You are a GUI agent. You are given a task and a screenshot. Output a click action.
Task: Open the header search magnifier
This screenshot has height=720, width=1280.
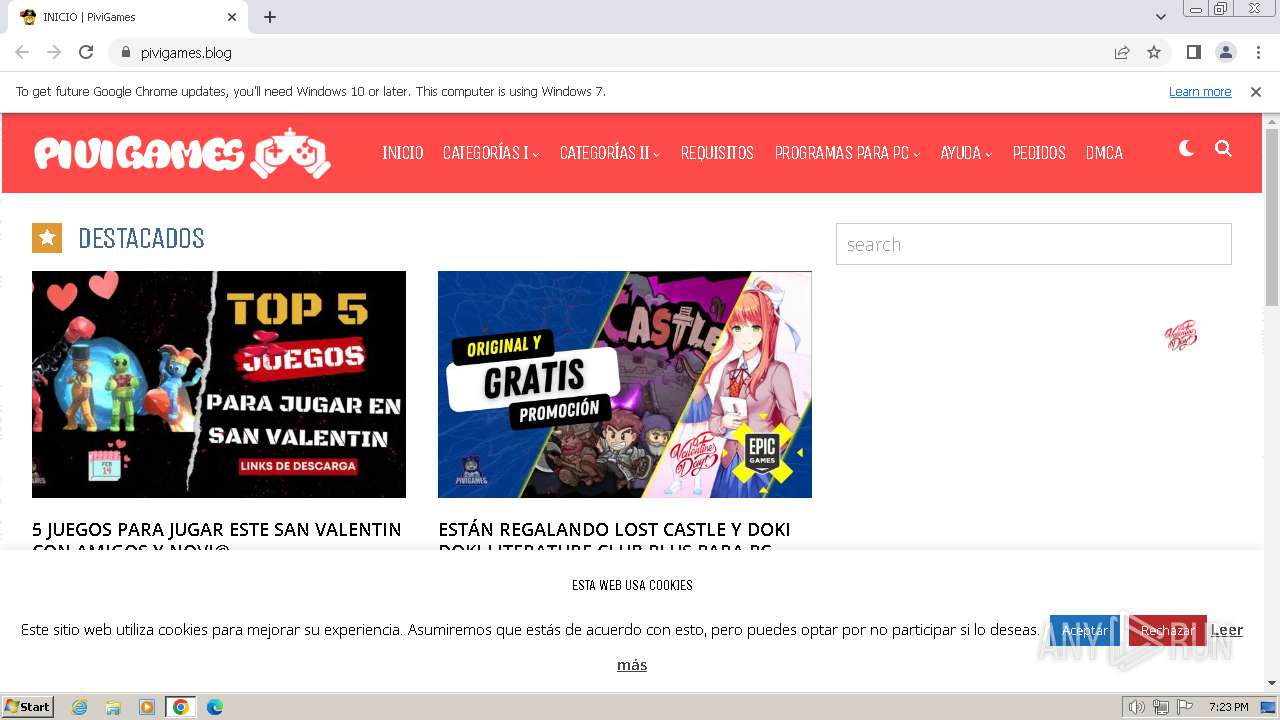1223,149
